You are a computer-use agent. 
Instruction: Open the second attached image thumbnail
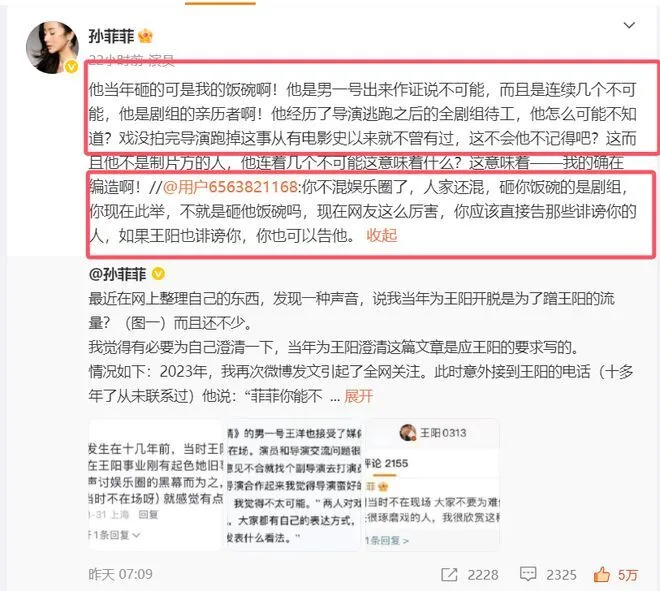tap(294, 485)
